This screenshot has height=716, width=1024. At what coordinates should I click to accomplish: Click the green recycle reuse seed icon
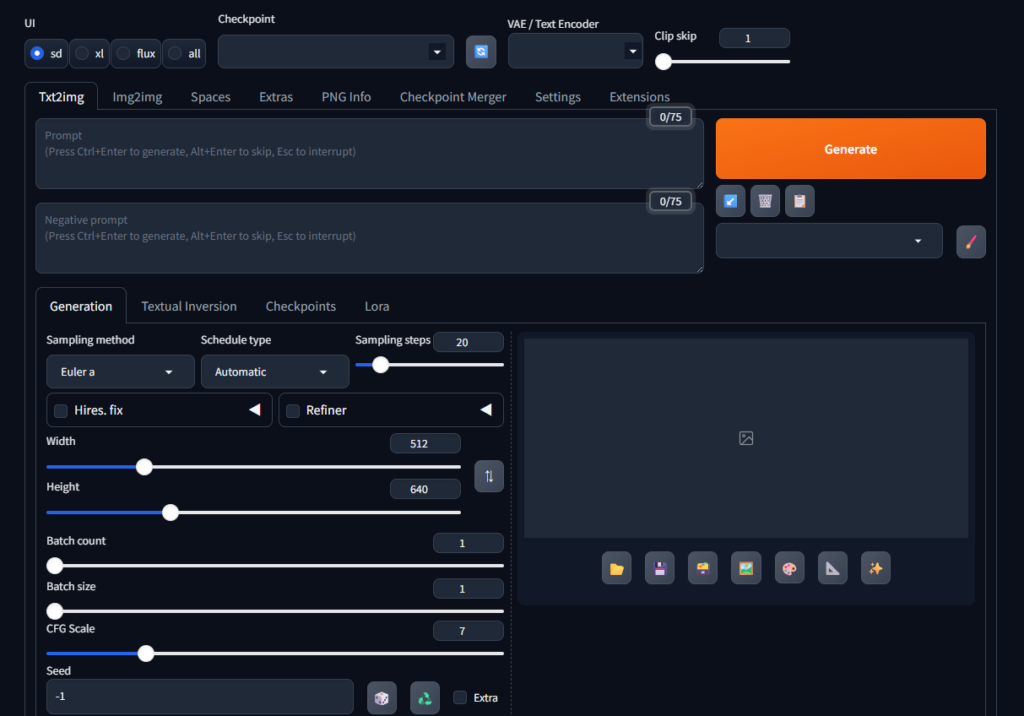[425, 698]
